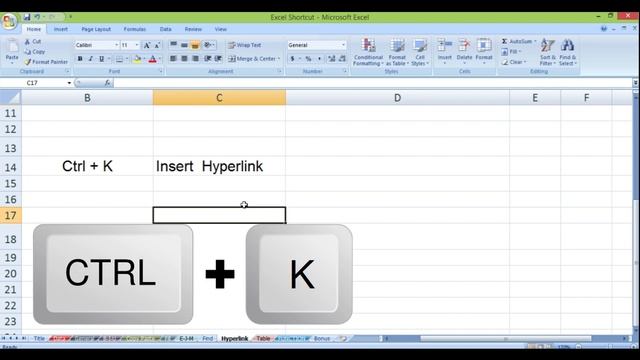Delete cells using Delete button
The image size is (640, 360).
tap(464, 51)
